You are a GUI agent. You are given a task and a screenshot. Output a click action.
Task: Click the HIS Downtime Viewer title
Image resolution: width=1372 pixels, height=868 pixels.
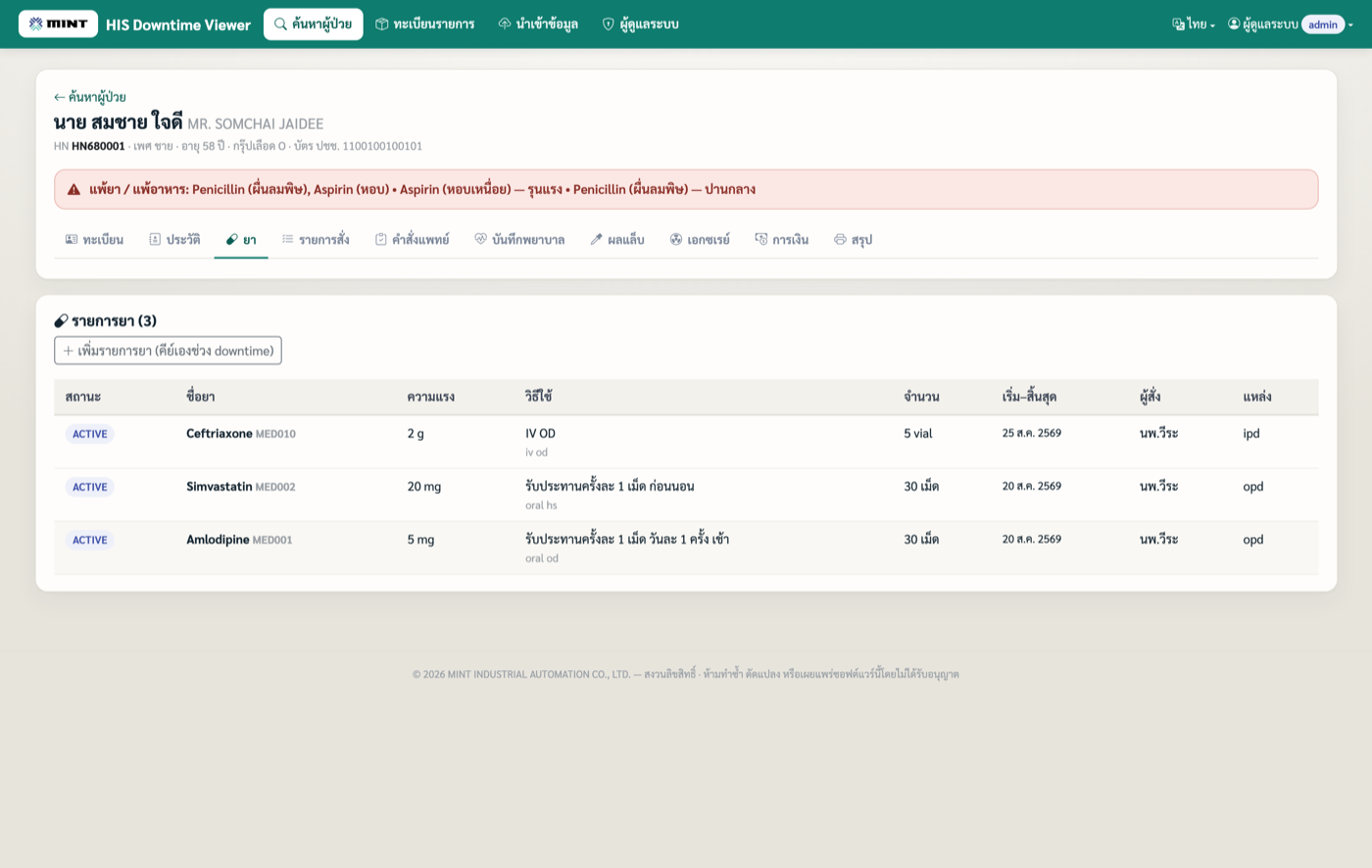[178, 24]
